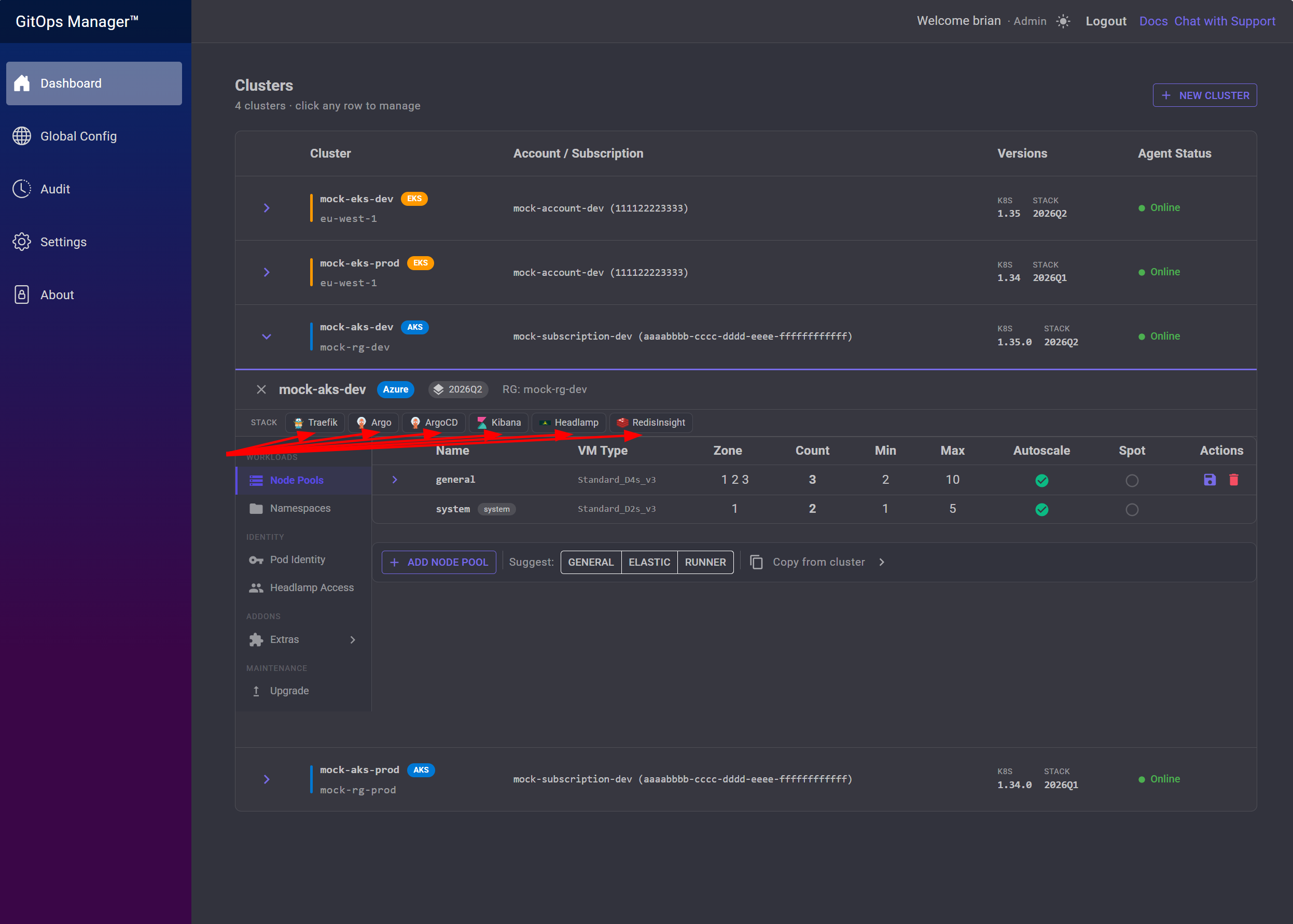
Task: Save the general node pool
Action: point(1210,480)
